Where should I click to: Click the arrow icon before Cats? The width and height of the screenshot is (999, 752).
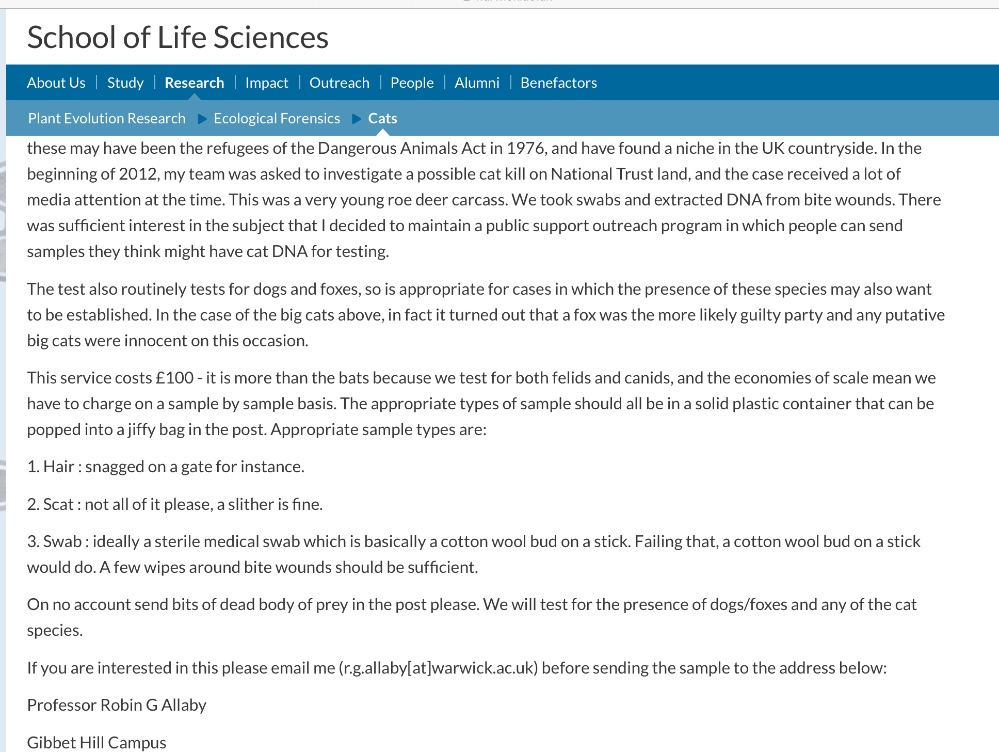[357, 119]
